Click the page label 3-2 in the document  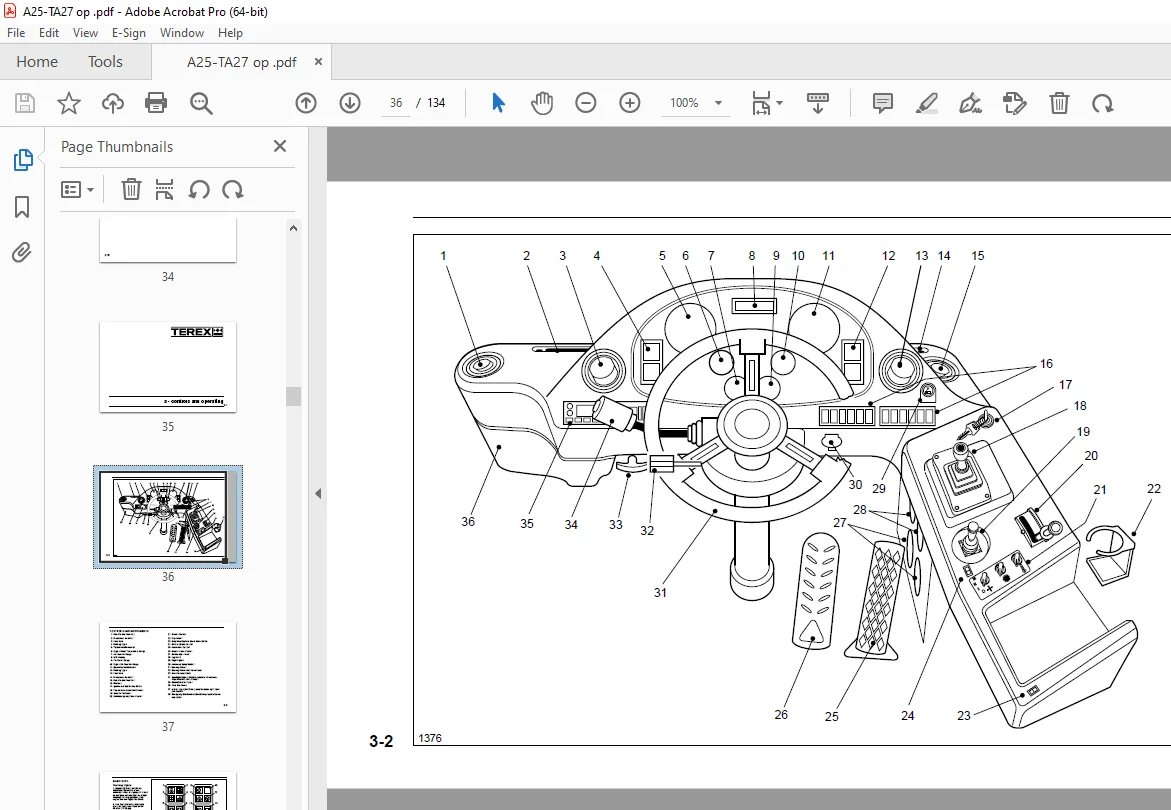click(381, 741)
